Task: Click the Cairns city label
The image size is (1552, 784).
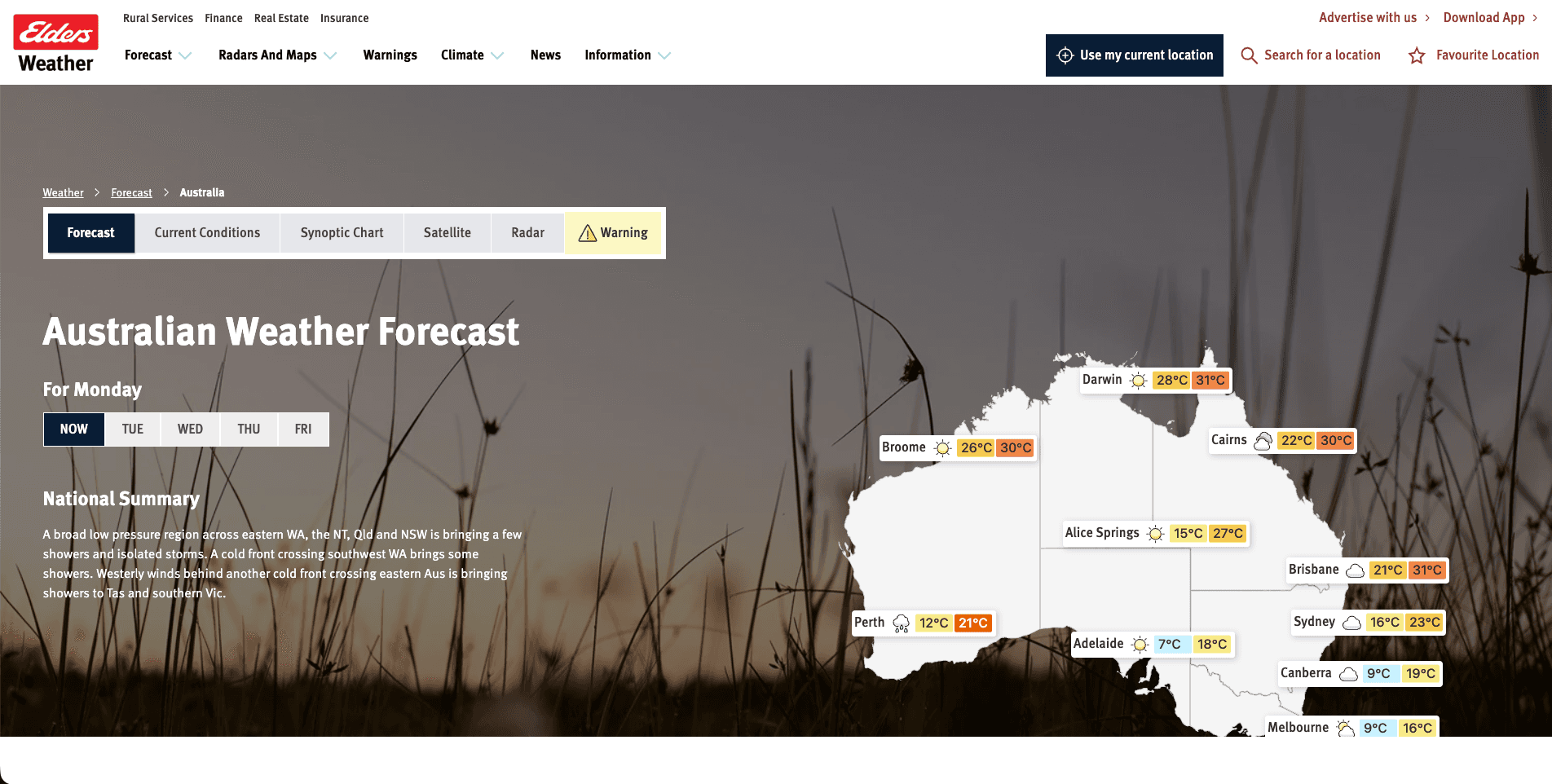Action: pos(1229,440)
